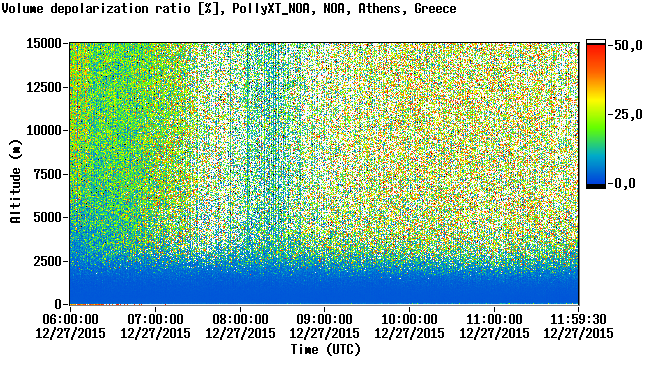
Task: Click the Altitude (m) axis title
Action: tap(16, 181)
